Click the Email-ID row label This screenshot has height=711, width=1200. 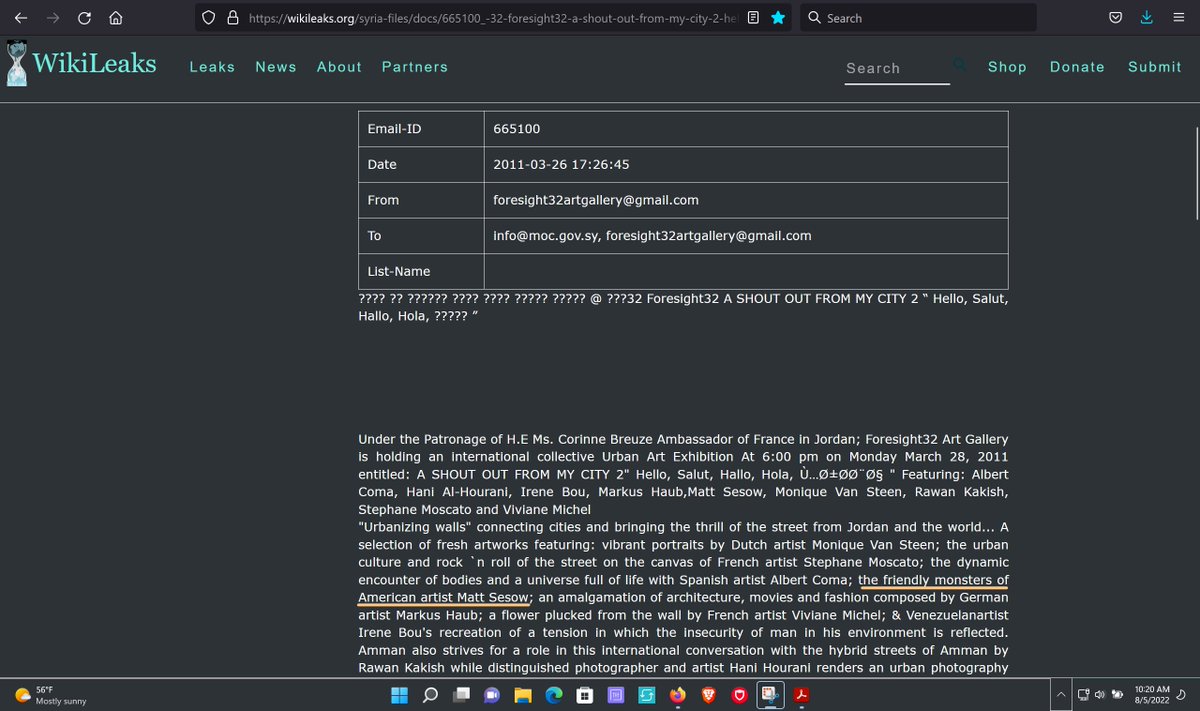pyautogui.click(x=395, y=129)
